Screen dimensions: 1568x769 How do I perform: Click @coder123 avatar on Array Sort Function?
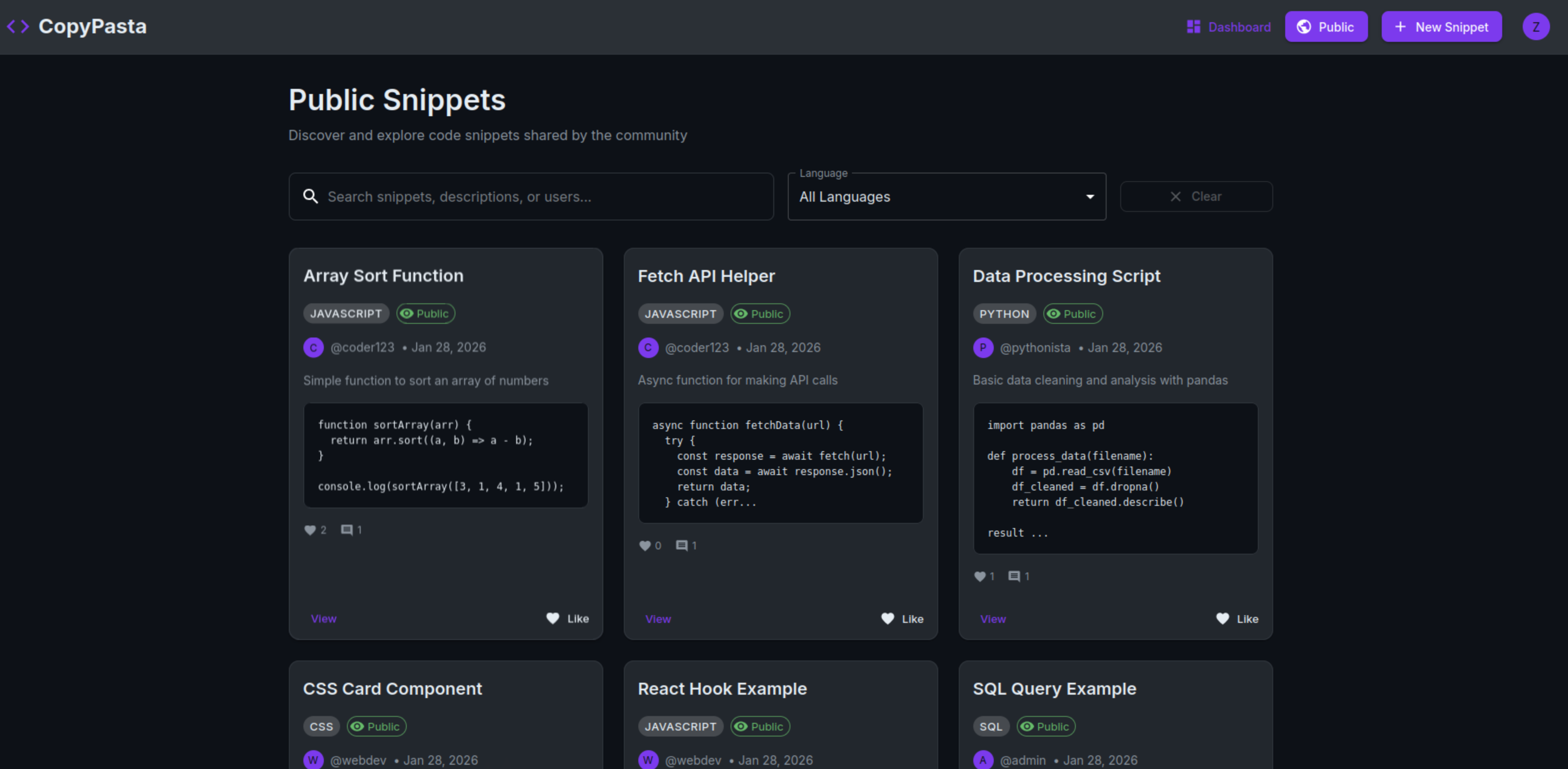pyautogui.click(x=313, y=347)
